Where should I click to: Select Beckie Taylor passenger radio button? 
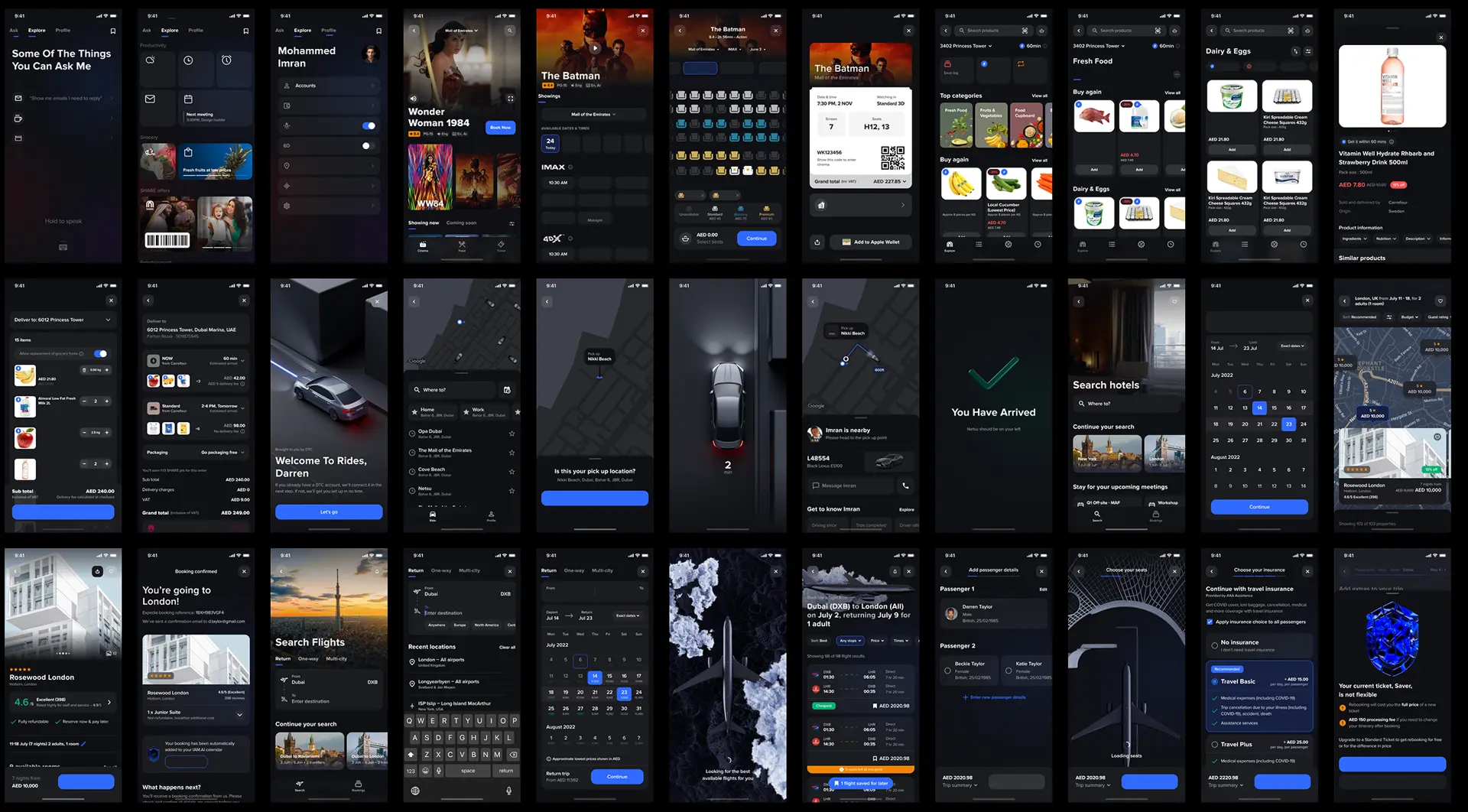[x=947, y=671]
